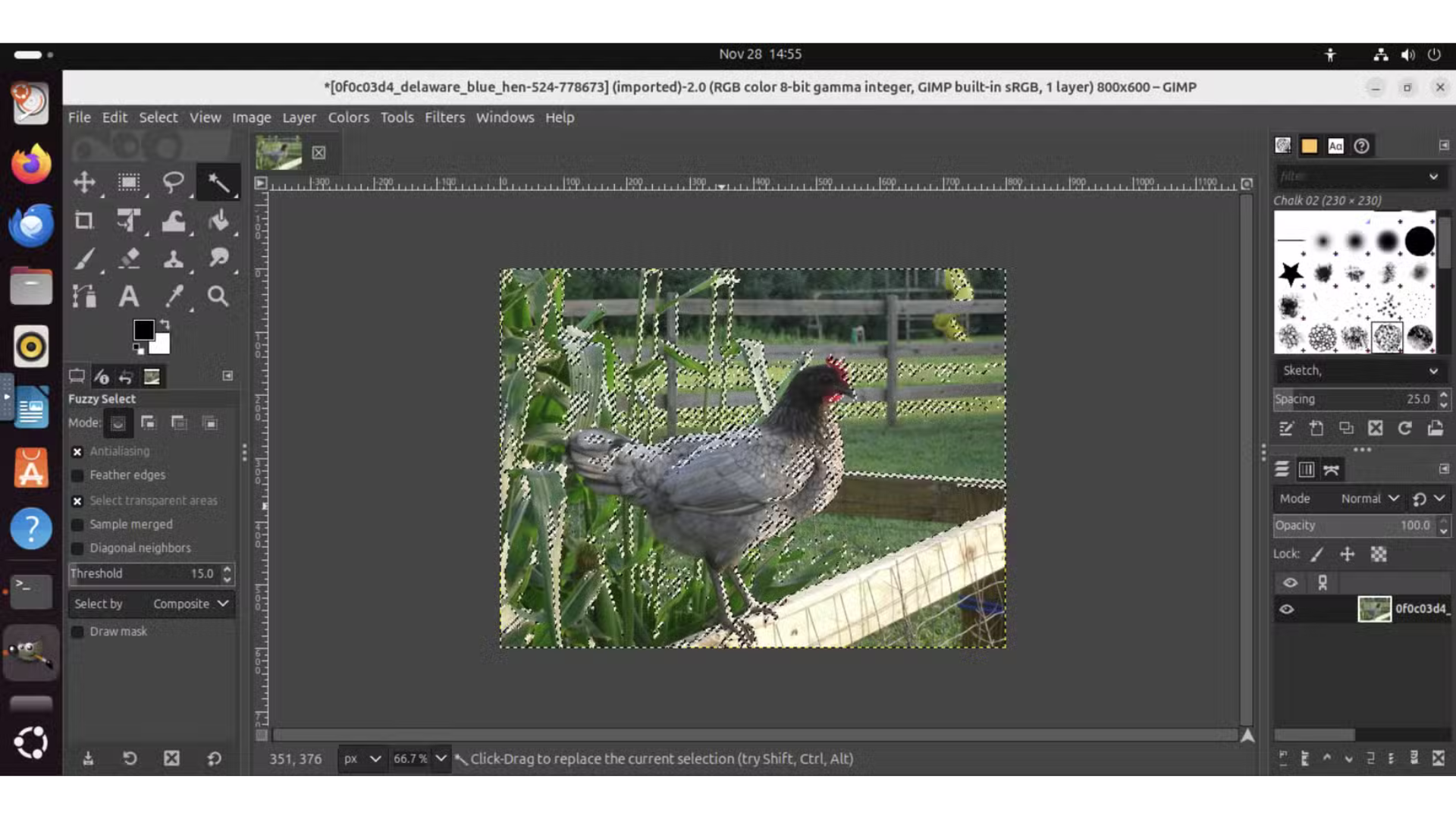1456x819 pixels.
Task: Select the Move tool
Action: 84,182
